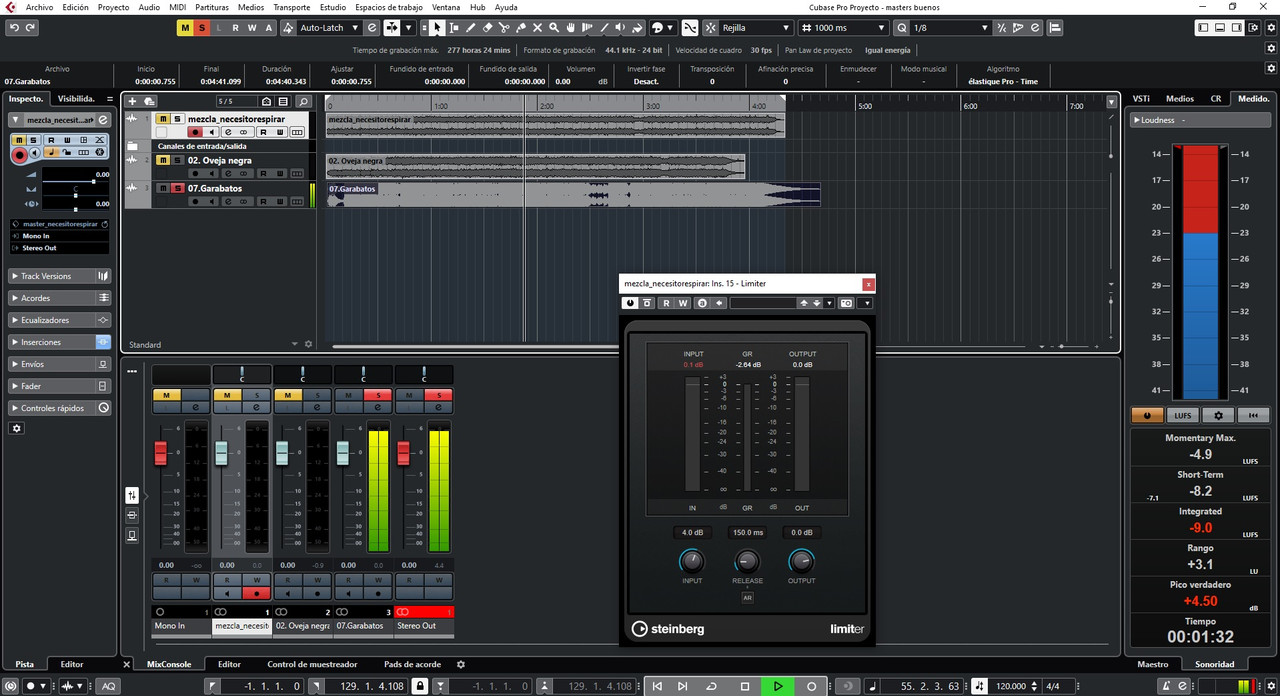The width and height of the screenshot is (1280, 696).
Task: Select the Mute X tool
Action: (538, 27)
